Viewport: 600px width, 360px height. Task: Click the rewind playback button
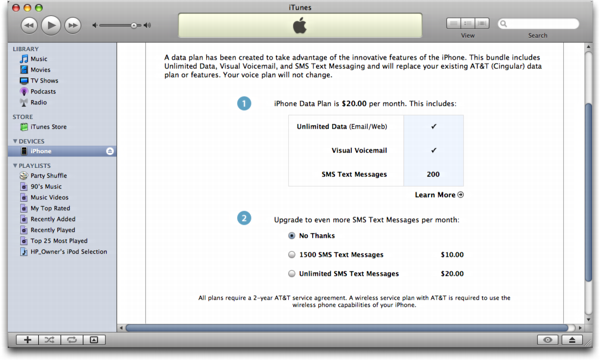point(29,25)
